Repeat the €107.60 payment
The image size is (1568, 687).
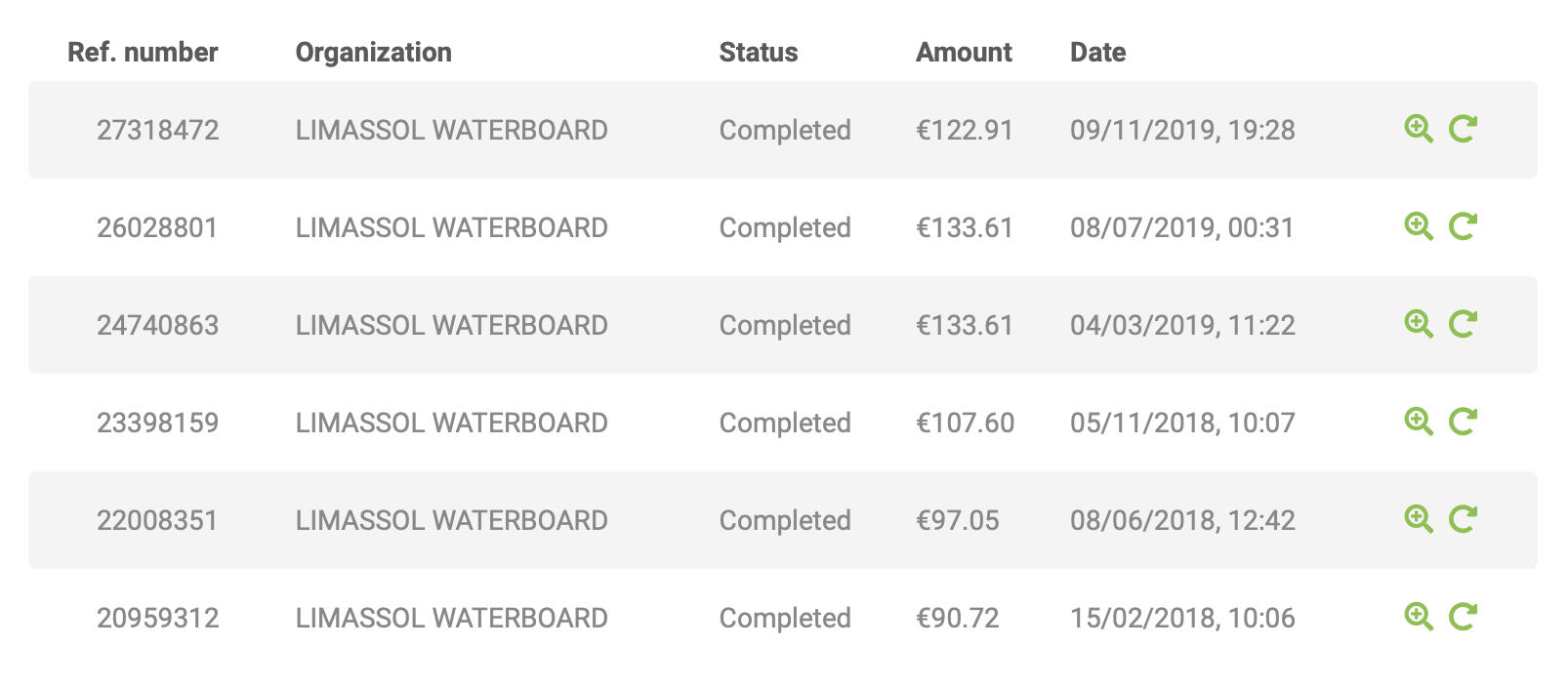click(x=1463, y=422)
